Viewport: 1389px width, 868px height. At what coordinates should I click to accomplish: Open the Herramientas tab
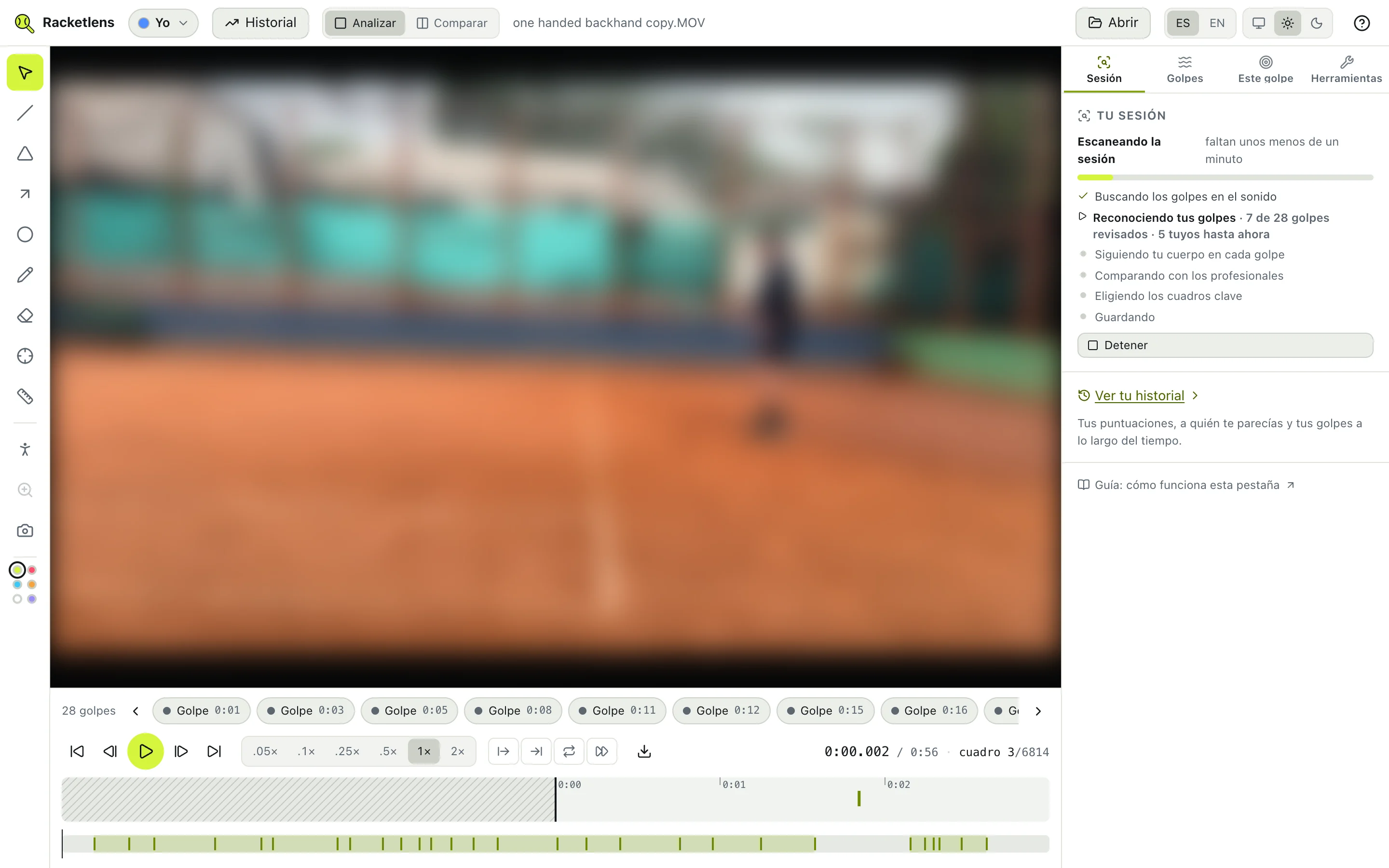point(1346,69)
